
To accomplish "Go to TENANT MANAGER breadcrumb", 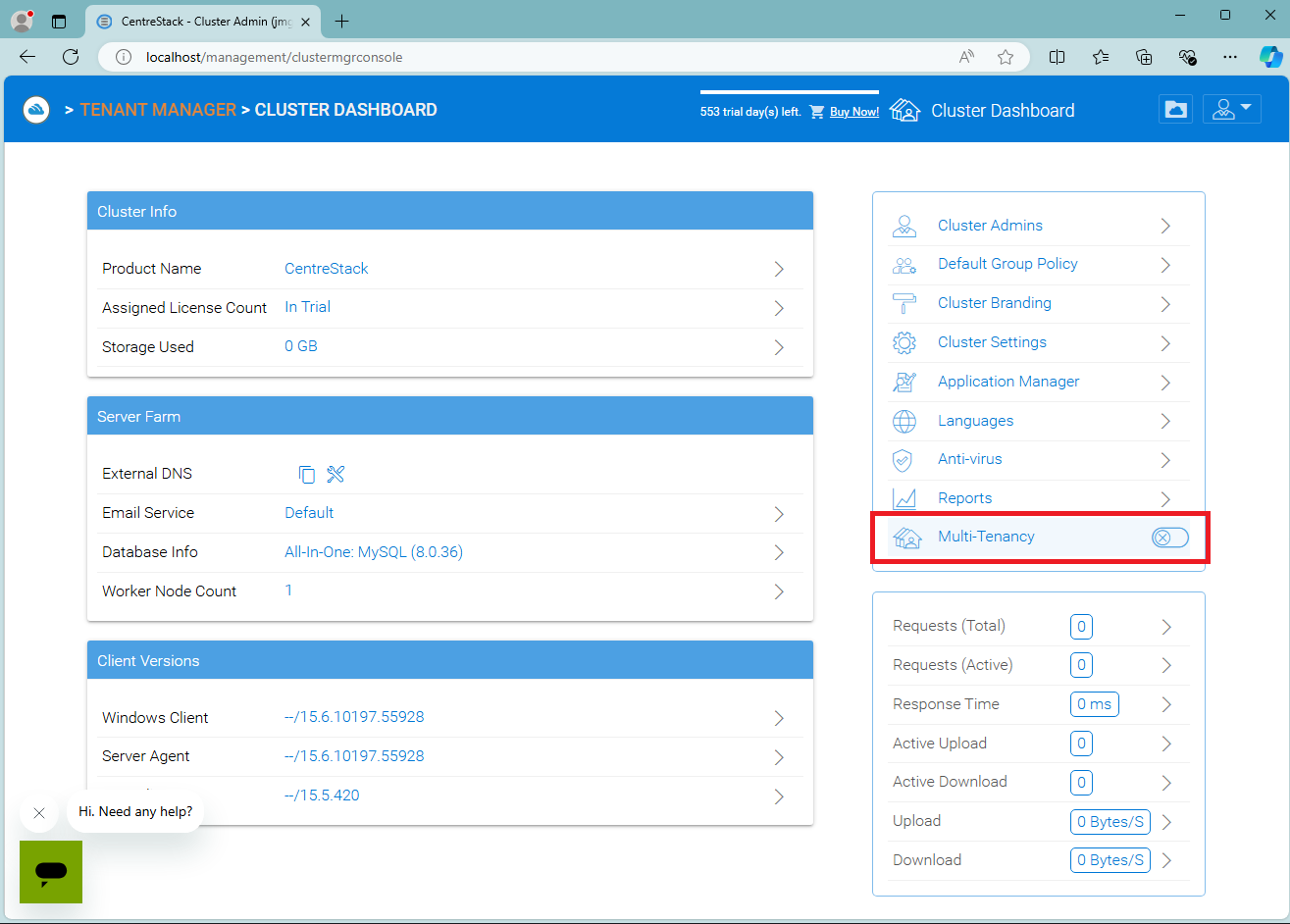I will pos(158,110).
